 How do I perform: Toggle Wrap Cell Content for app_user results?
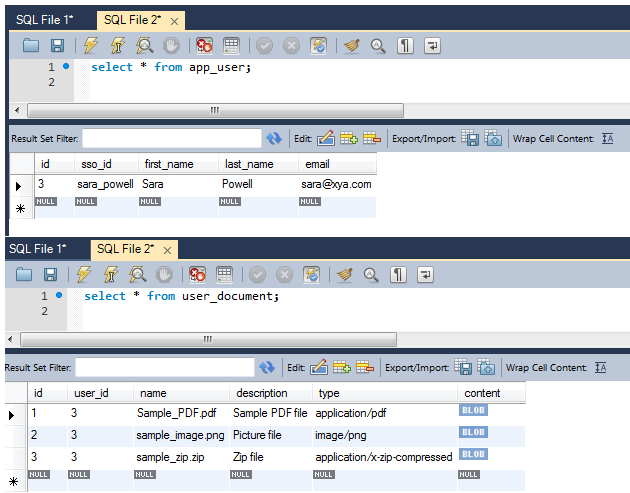608,139
